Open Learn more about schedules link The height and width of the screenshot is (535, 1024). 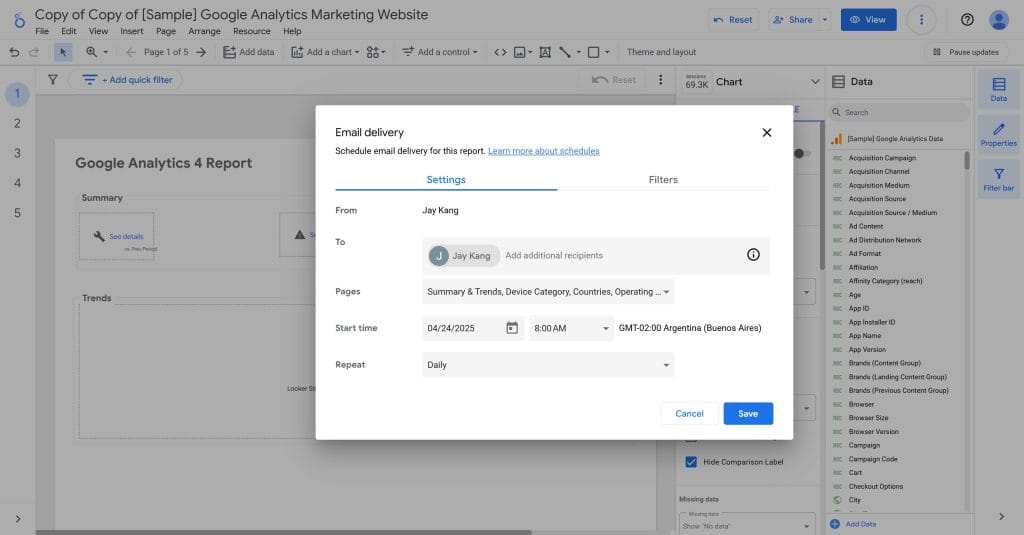point(543,151)
